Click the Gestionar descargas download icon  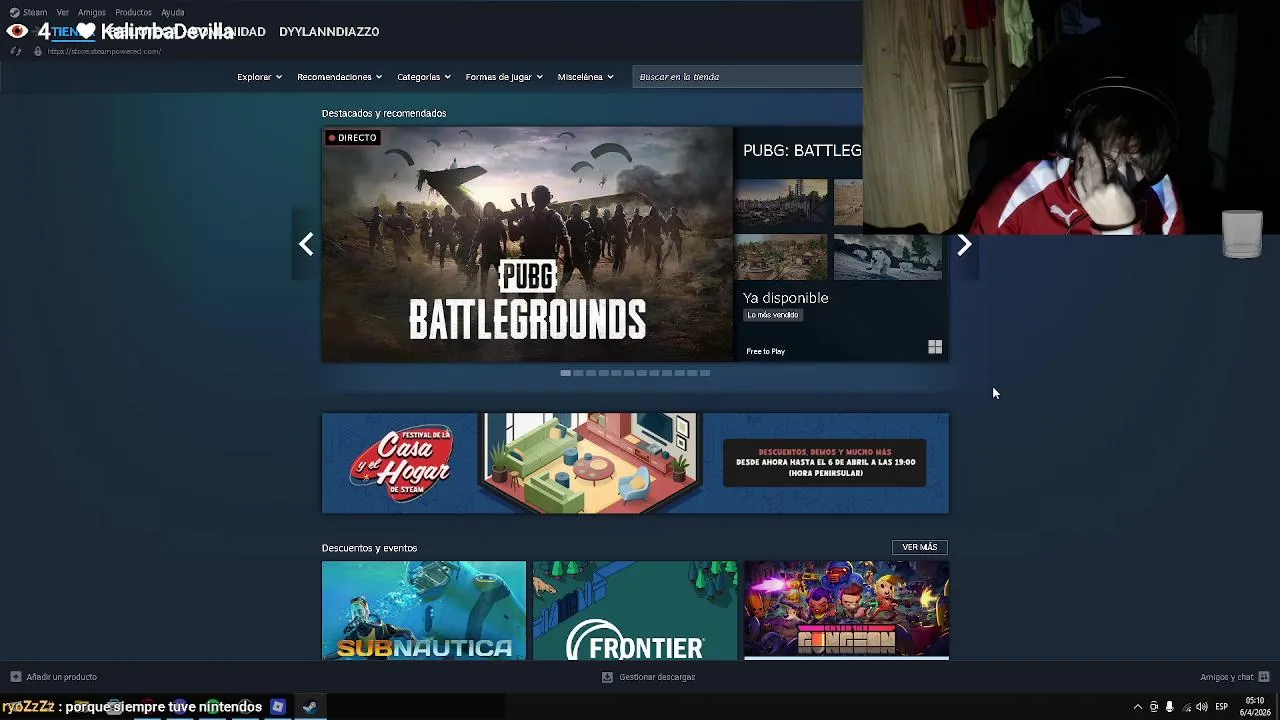point(607,677)
